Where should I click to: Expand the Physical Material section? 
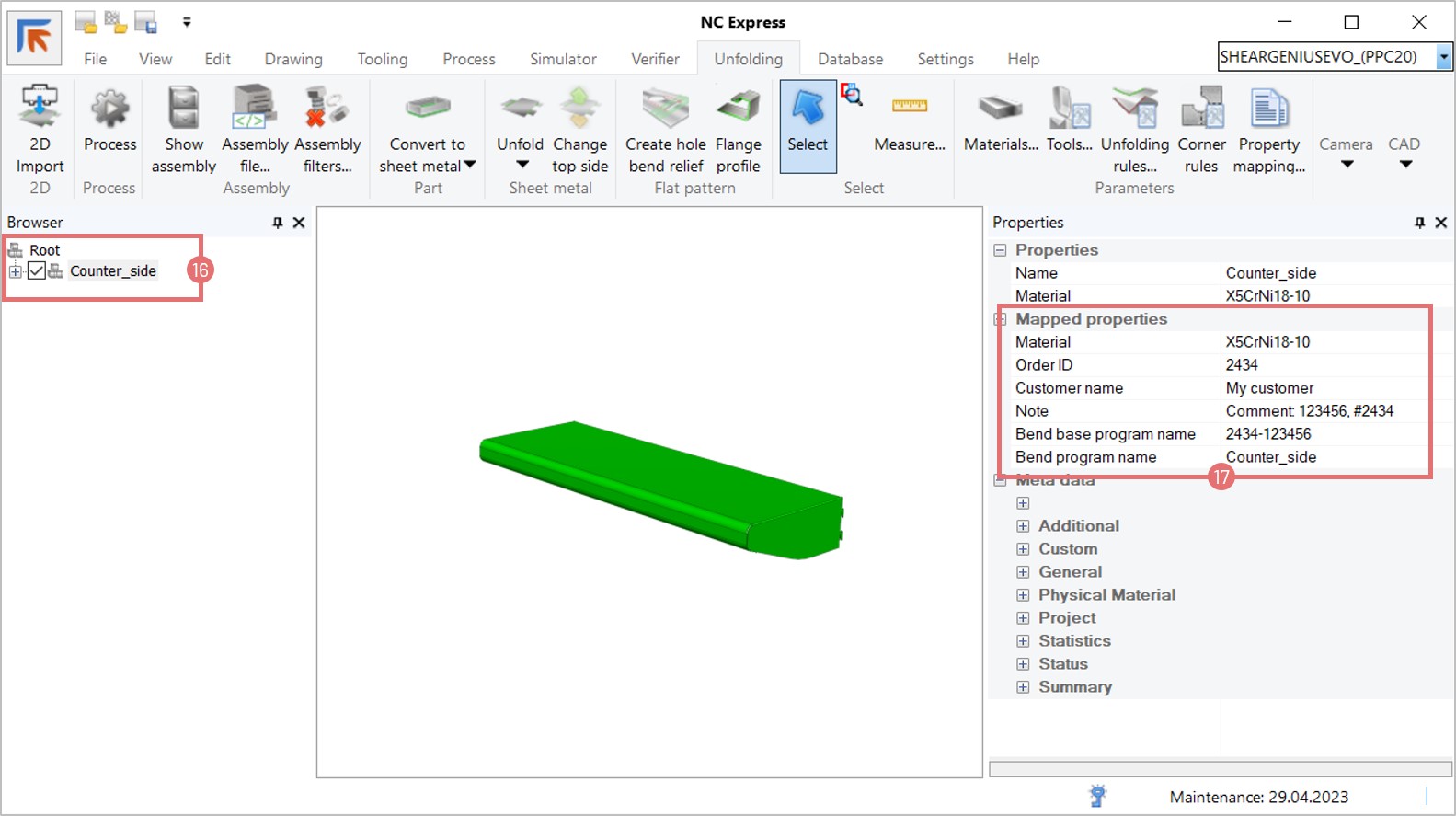tap(1023, 595)
